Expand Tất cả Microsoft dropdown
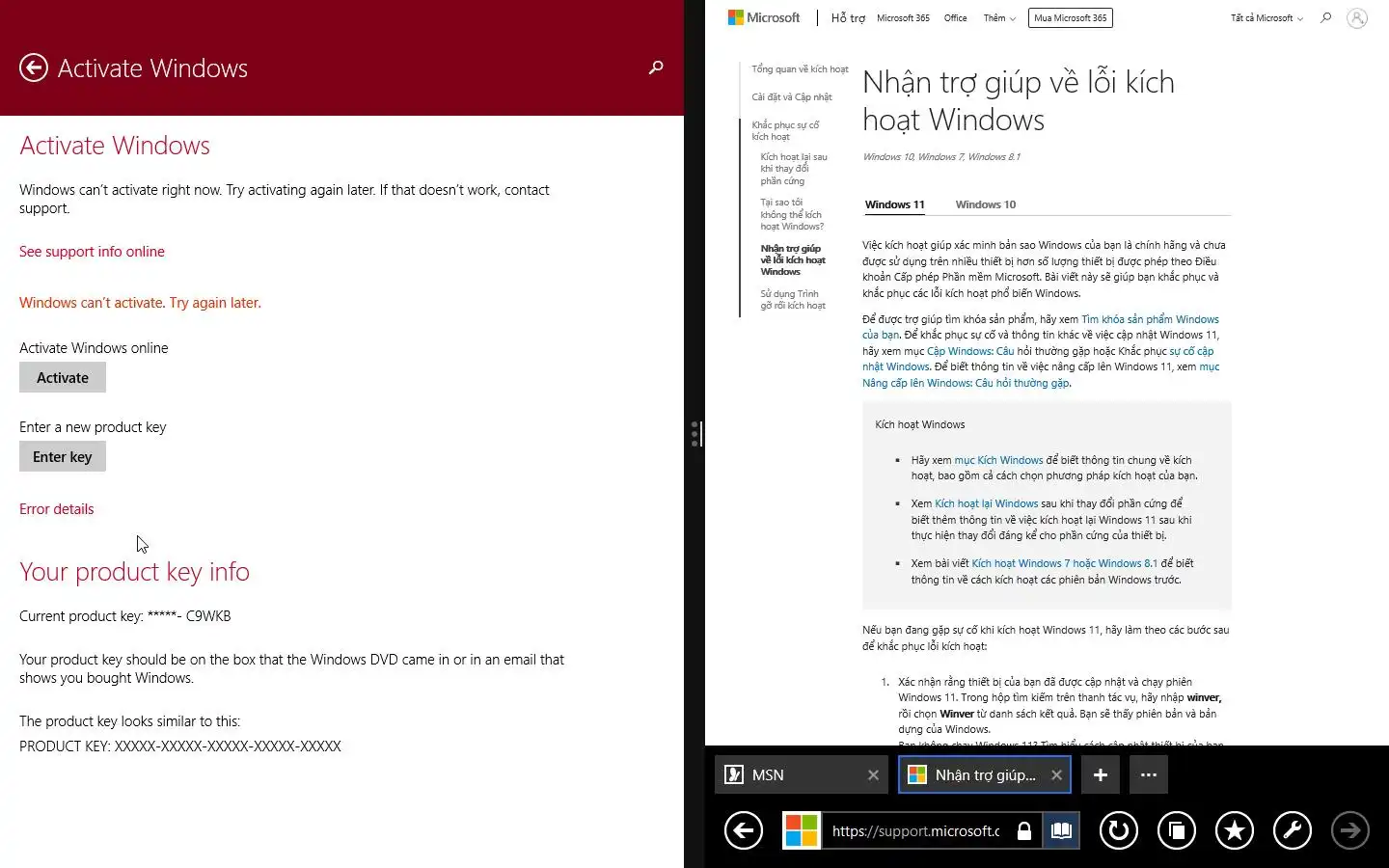This screenshot has height=868, width=1389. pos(1266,18)
